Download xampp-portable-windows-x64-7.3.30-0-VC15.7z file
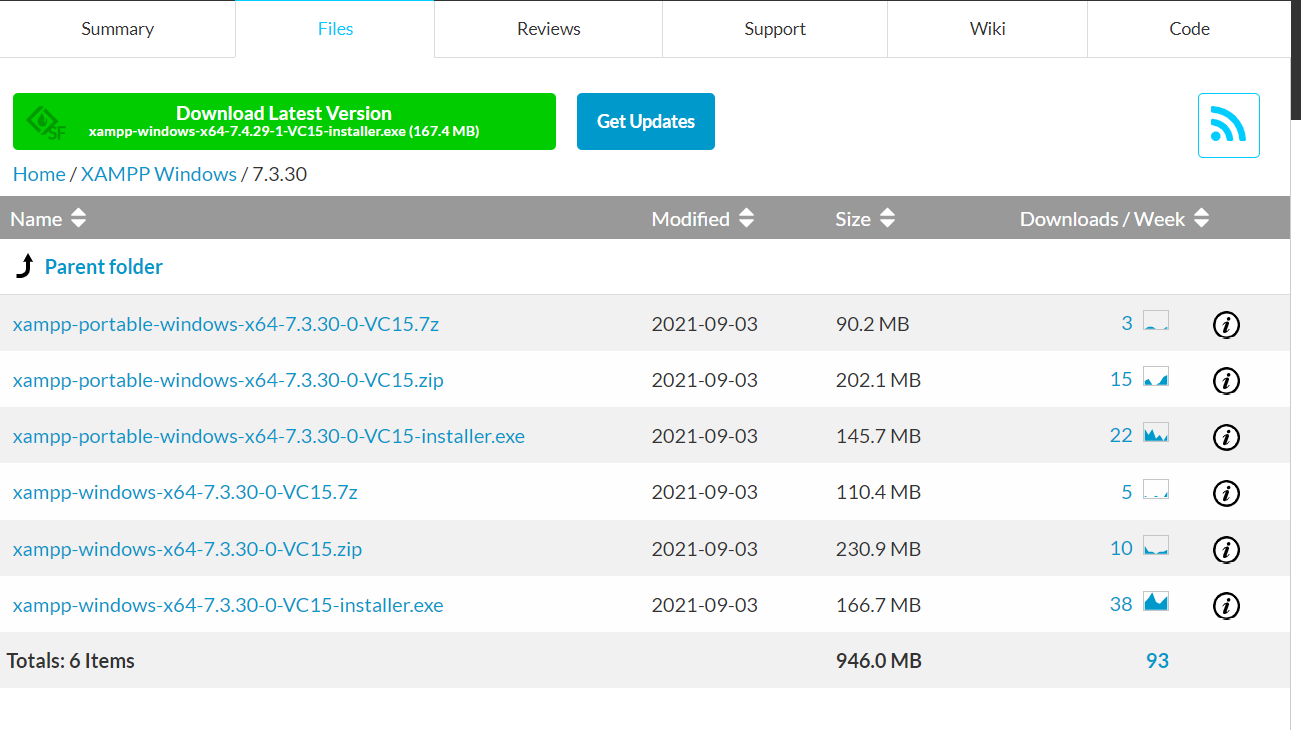This screenshot has width=1301, height=730. coord(226,324)
